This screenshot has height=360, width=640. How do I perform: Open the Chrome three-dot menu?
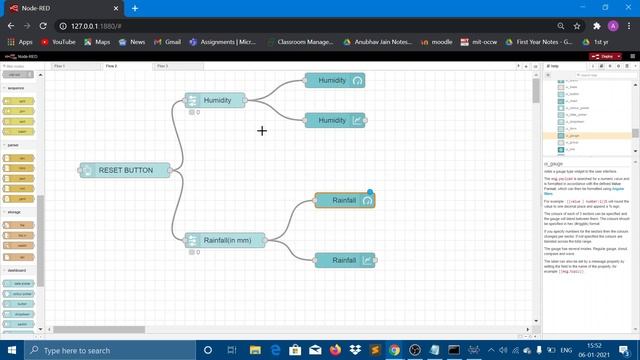click(x=629, y=26)
